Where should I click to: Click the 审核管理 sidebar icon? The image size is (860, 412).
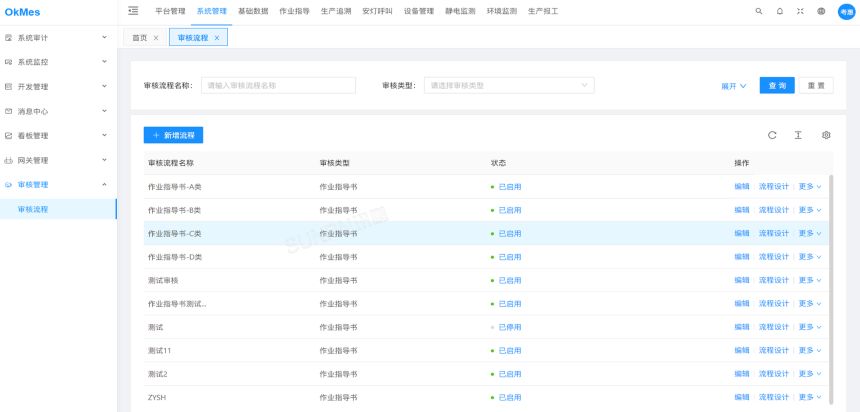click(8, 185)
